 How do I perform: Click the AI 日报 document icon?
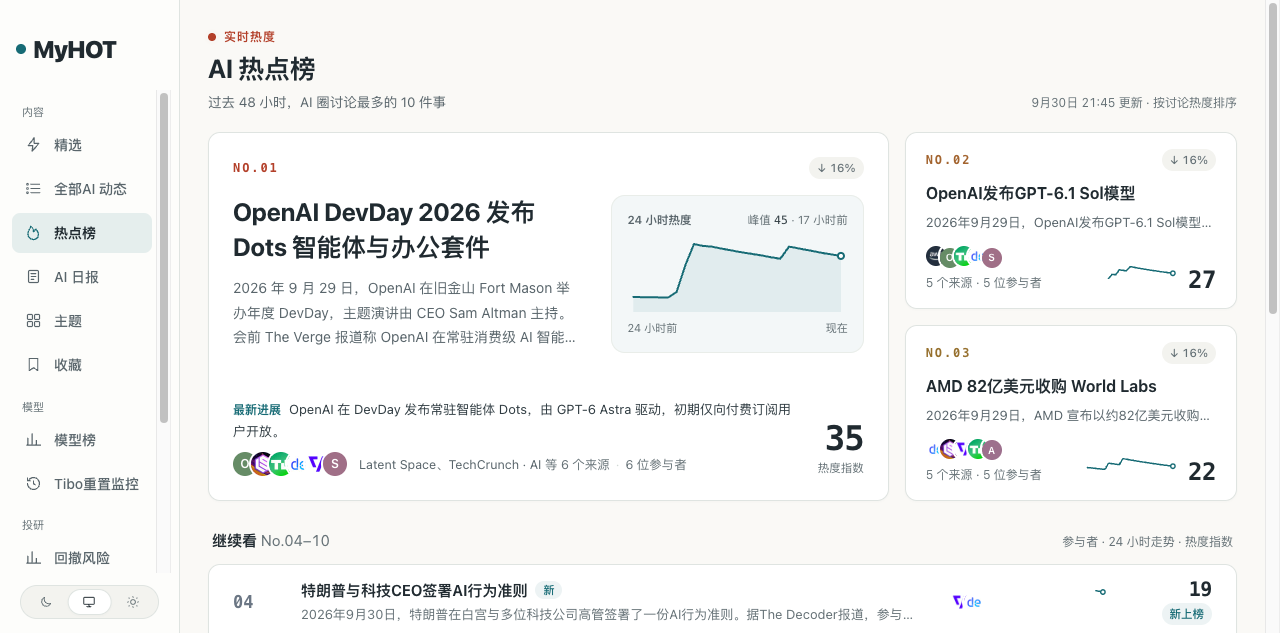33,277
